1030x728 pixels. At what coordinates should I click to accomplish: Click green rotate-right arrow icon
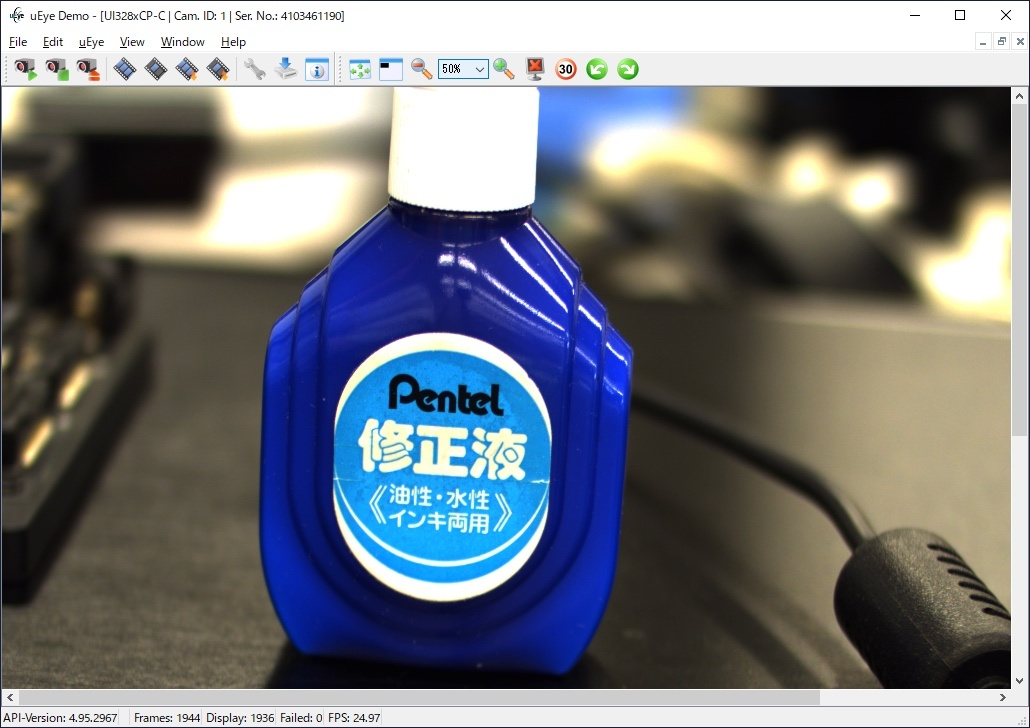628,69
